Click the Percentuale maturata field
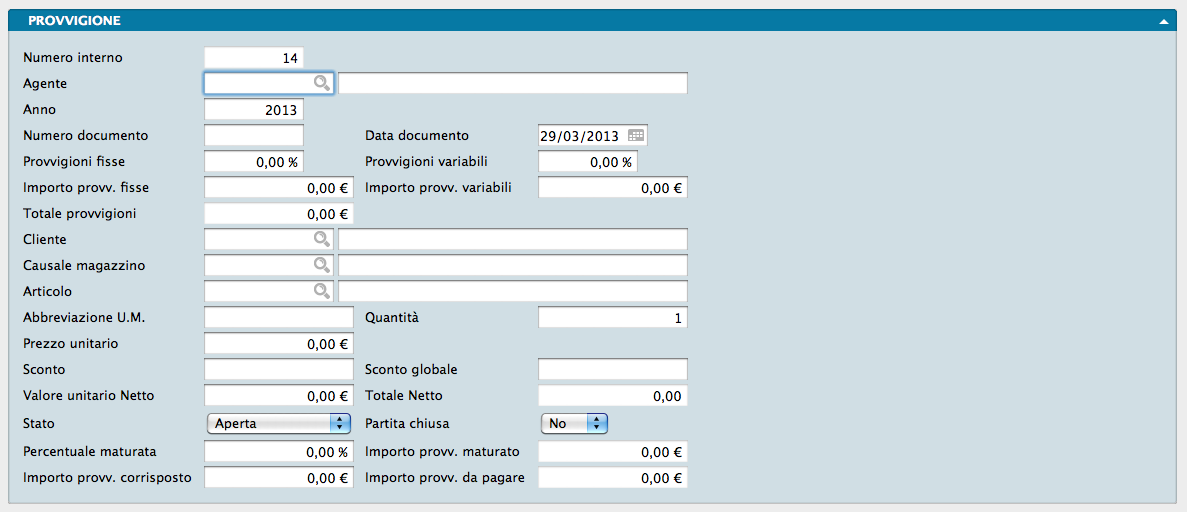Viewport: 1187px width, 512px height. [278, 452]
